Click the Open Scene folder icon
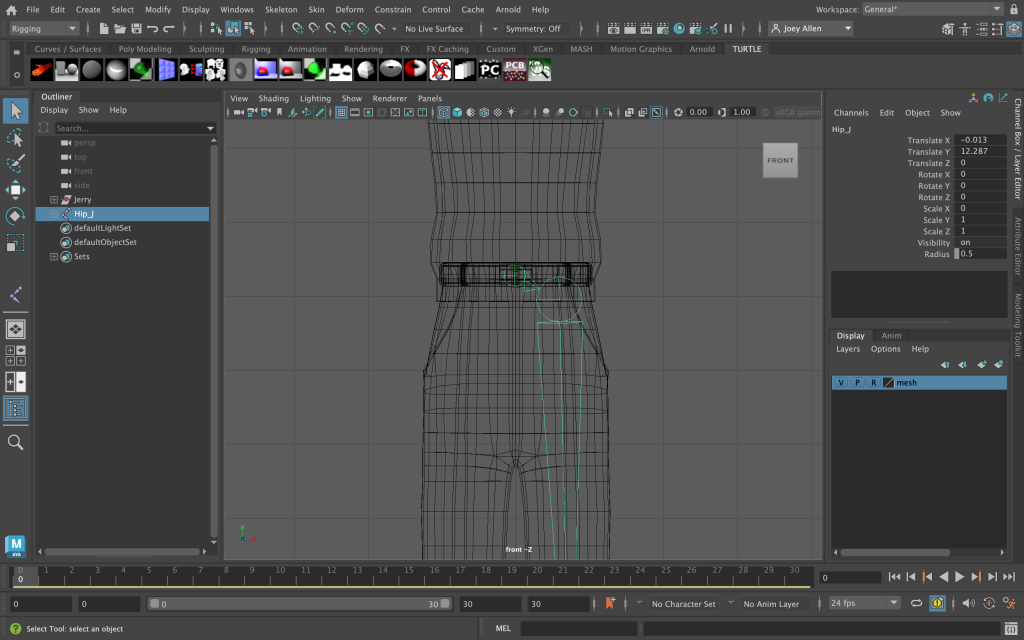The image size is (1024, 640). tap(120, 29)
